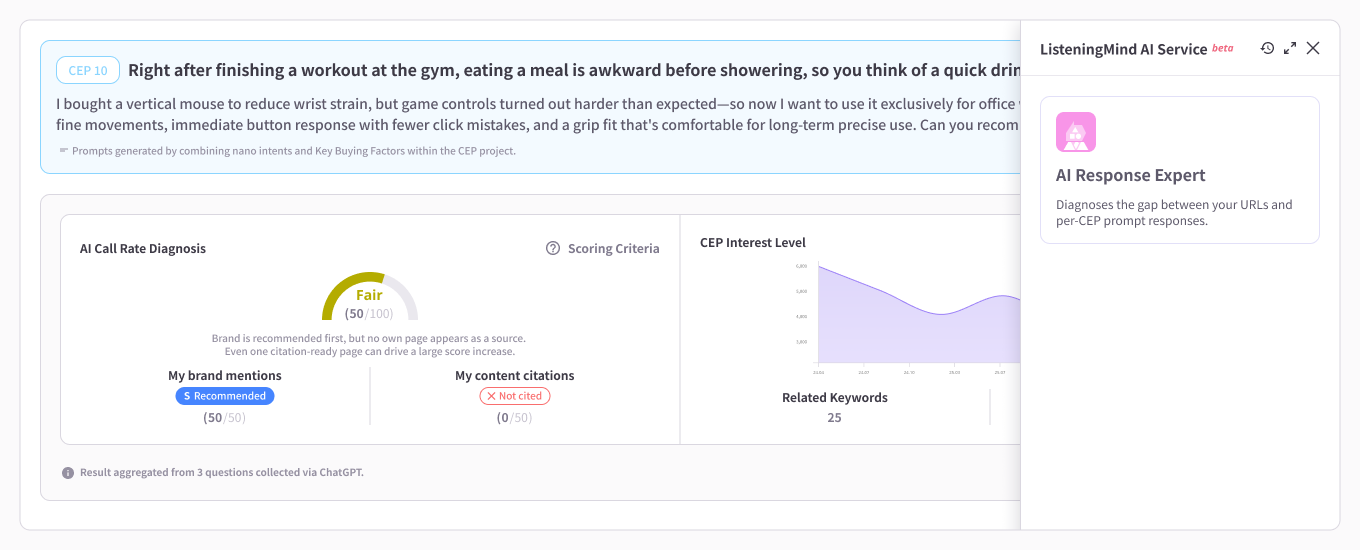Image resolution: width=1360 pixels, height=550 pixels.
Task: Click the AI Call Rate Diagnosis title
Action: point(143,248)
